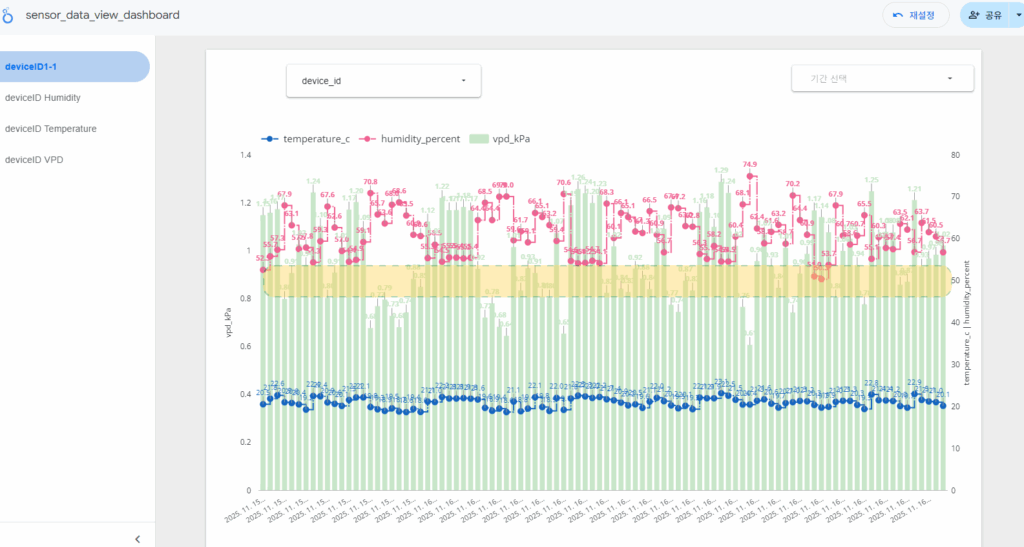Open the deviceID VPD page
Screen dimensions: 1024x547
34,159
